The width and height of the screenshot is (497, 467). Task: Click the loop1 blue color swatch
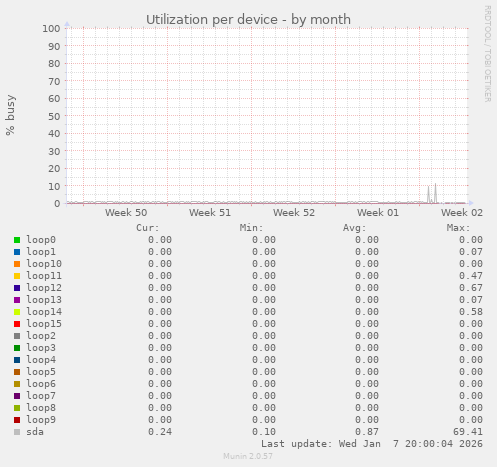17,252
